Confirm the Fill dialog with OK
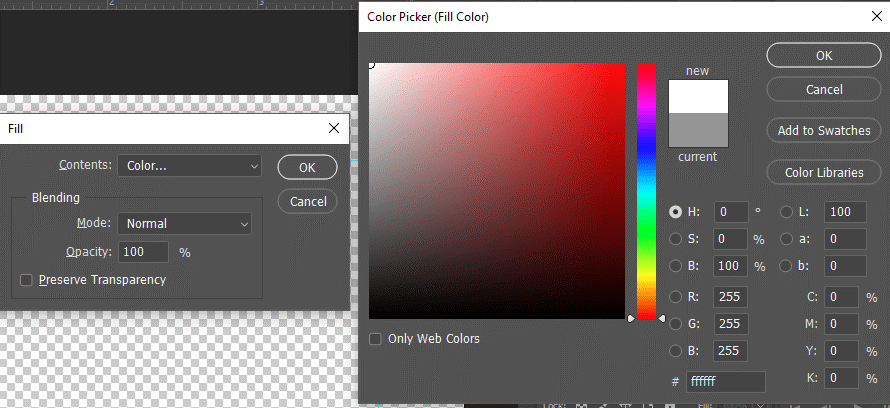The width and height of the screenshot is (890, 408). coord(307,167)
